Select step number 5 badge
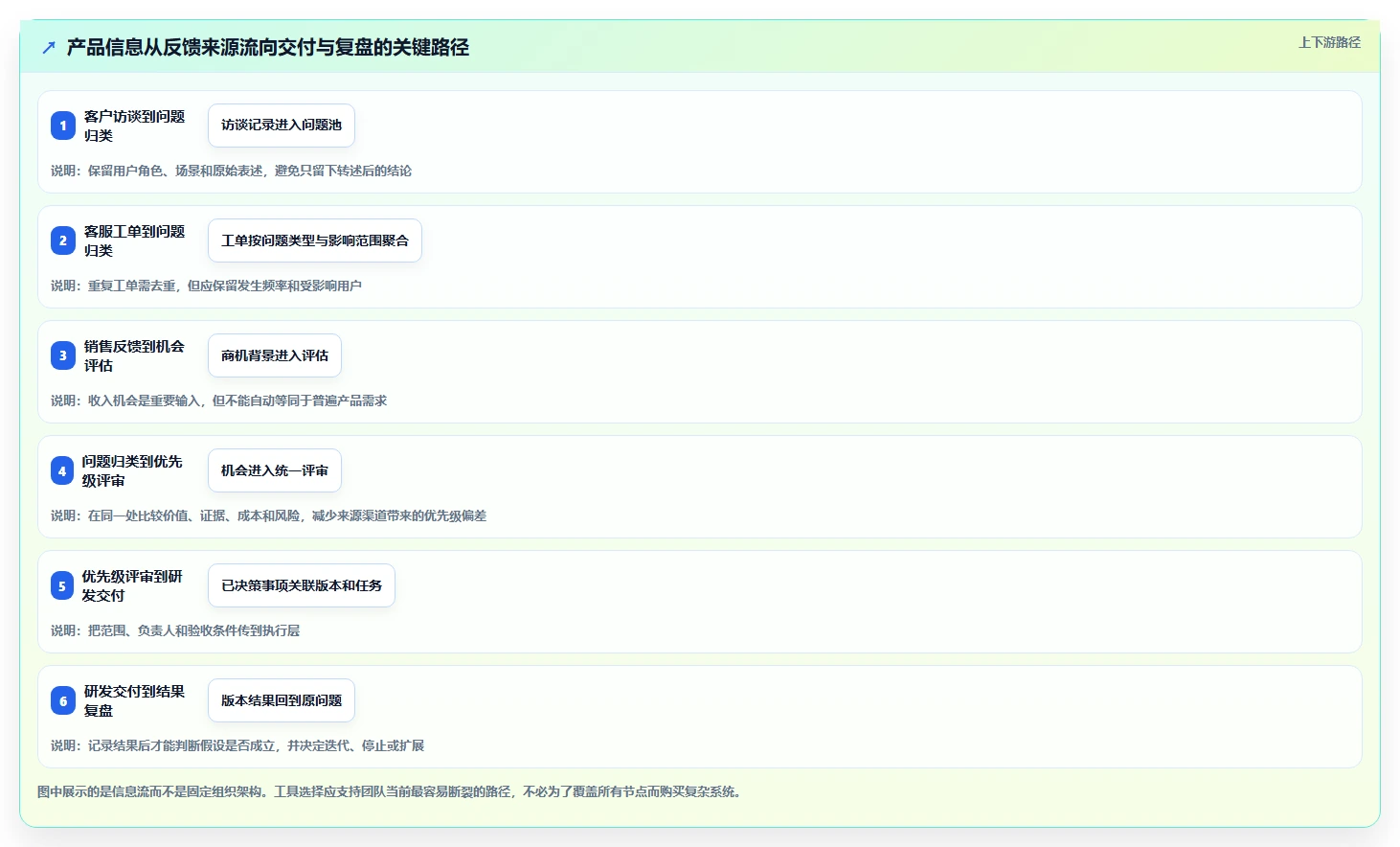This screenshot has width=1400, height=847. (62, 585)
